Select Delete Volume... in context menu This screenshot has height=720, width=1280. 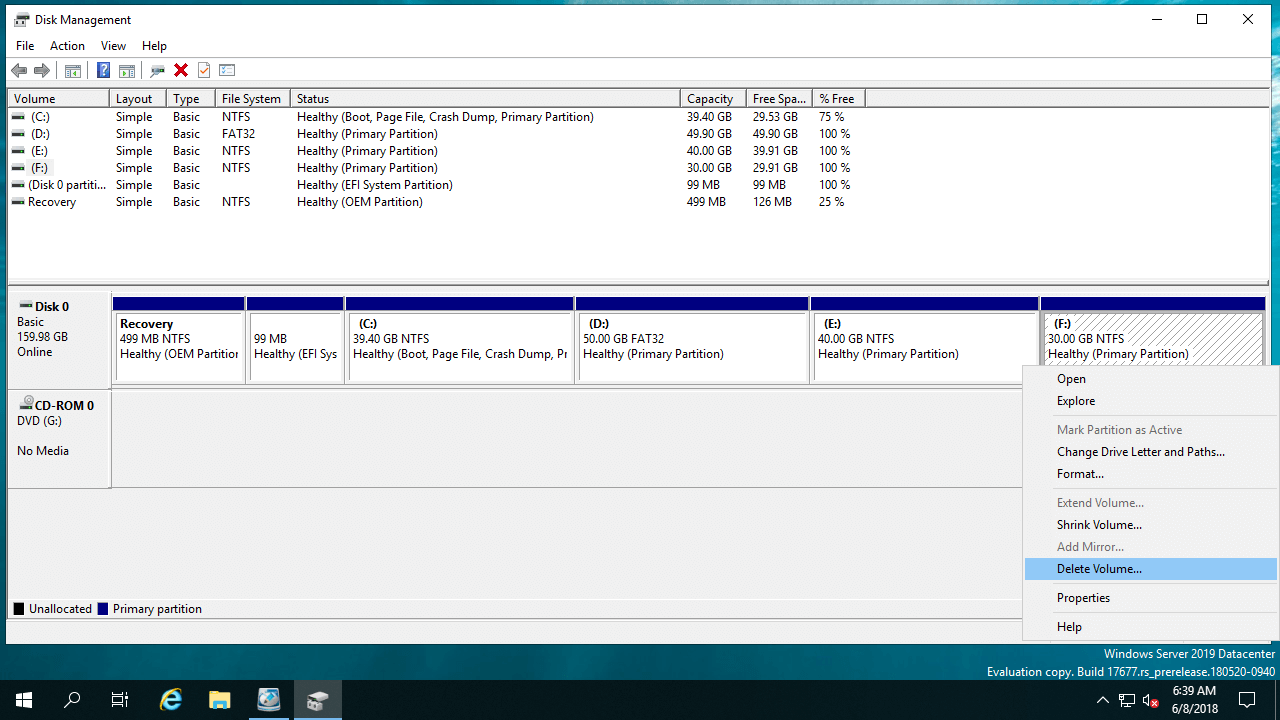coord(1099,569)
